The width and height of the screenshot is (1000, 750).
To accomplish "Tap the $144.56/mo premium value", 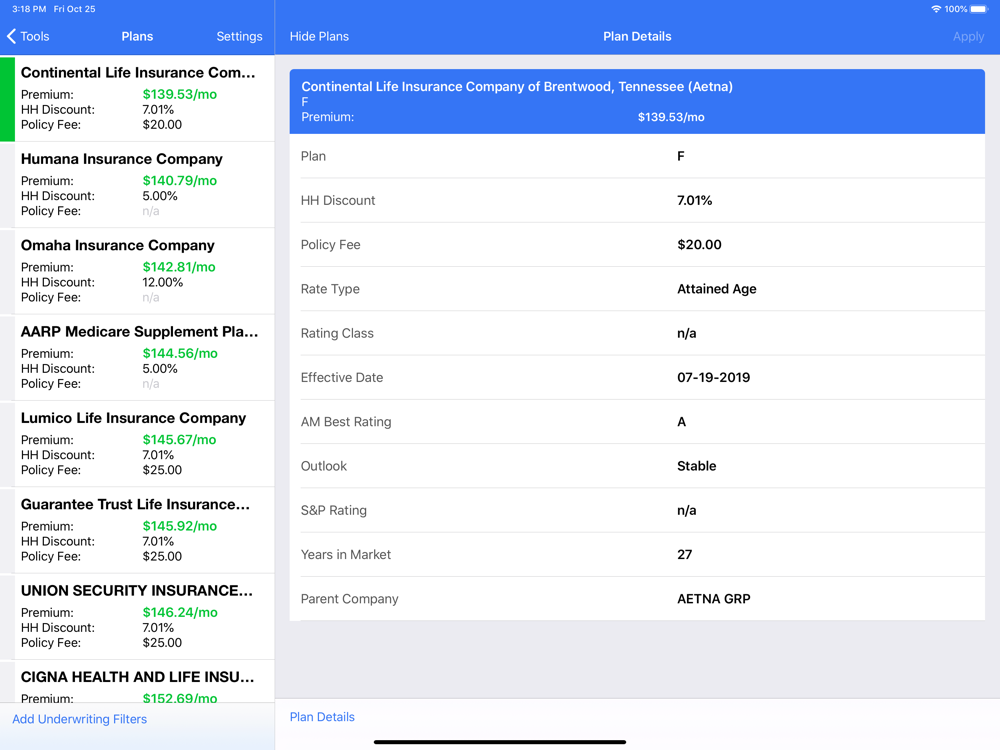I will click(x=180, y=353).
